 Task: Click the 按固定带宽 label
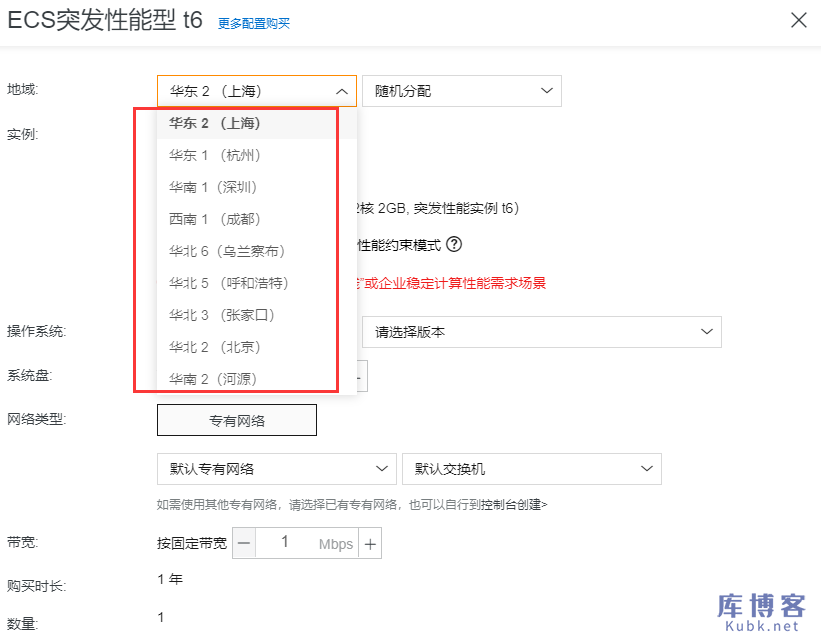(x=192, y=544)
